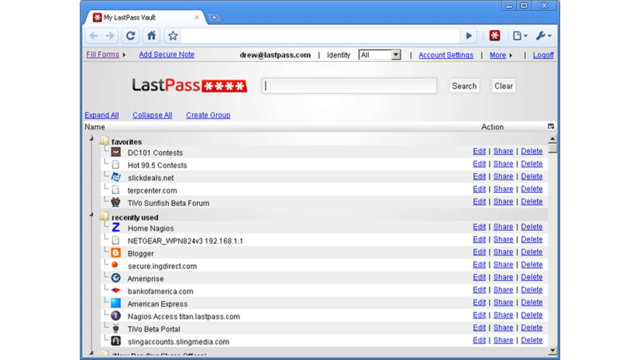The image size is (640, 360).
Task: Click the Search button
Action: [x=464, y=86]
